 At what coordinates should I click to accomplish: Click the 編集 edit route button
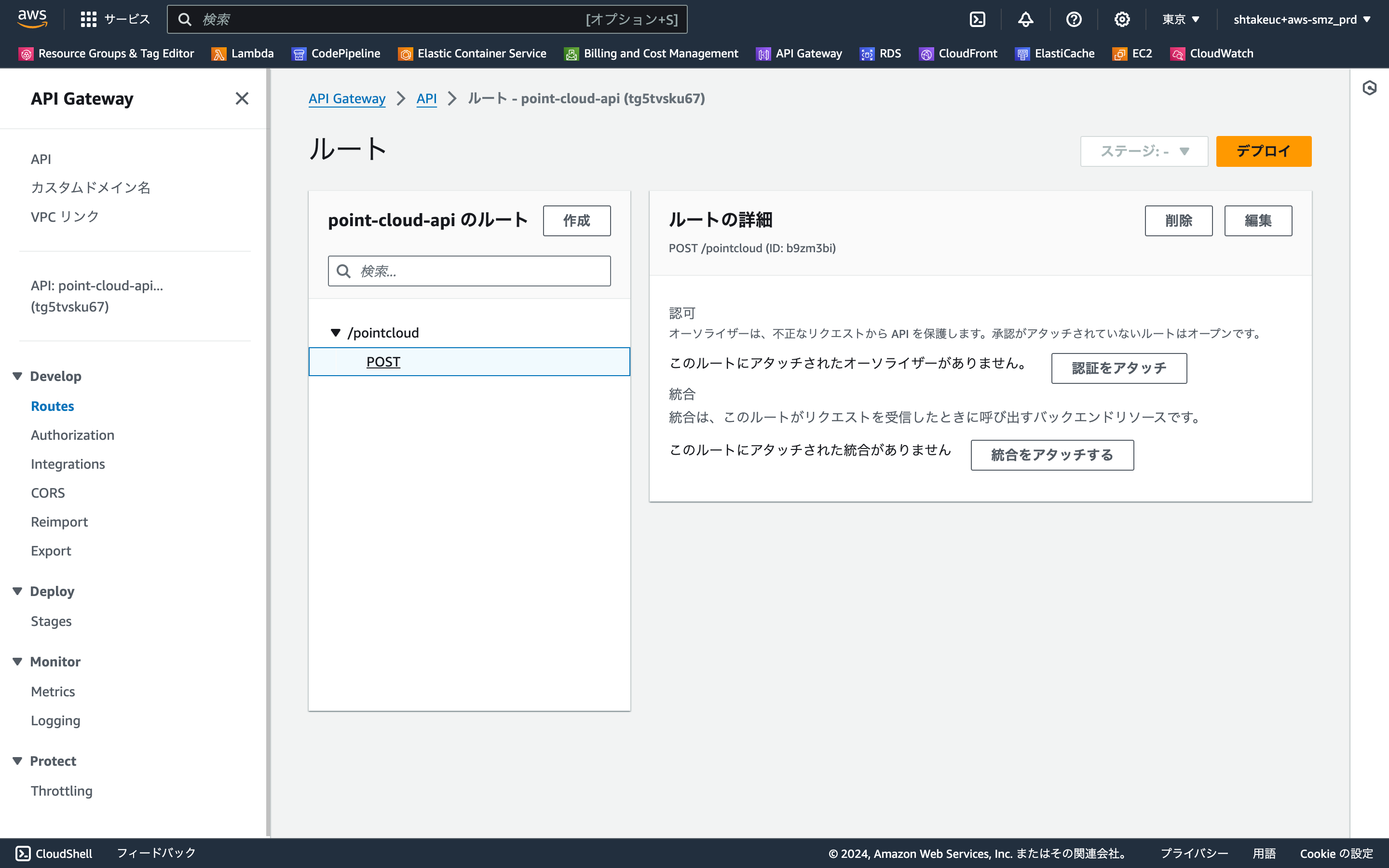1257,221
